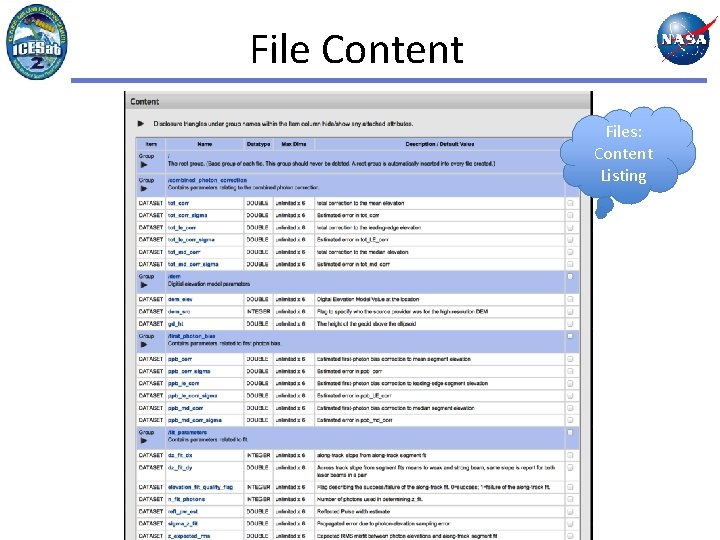Click 'Digital elevation model parameters' group description
The image size is (720, 540).
(x=209, y=284)
